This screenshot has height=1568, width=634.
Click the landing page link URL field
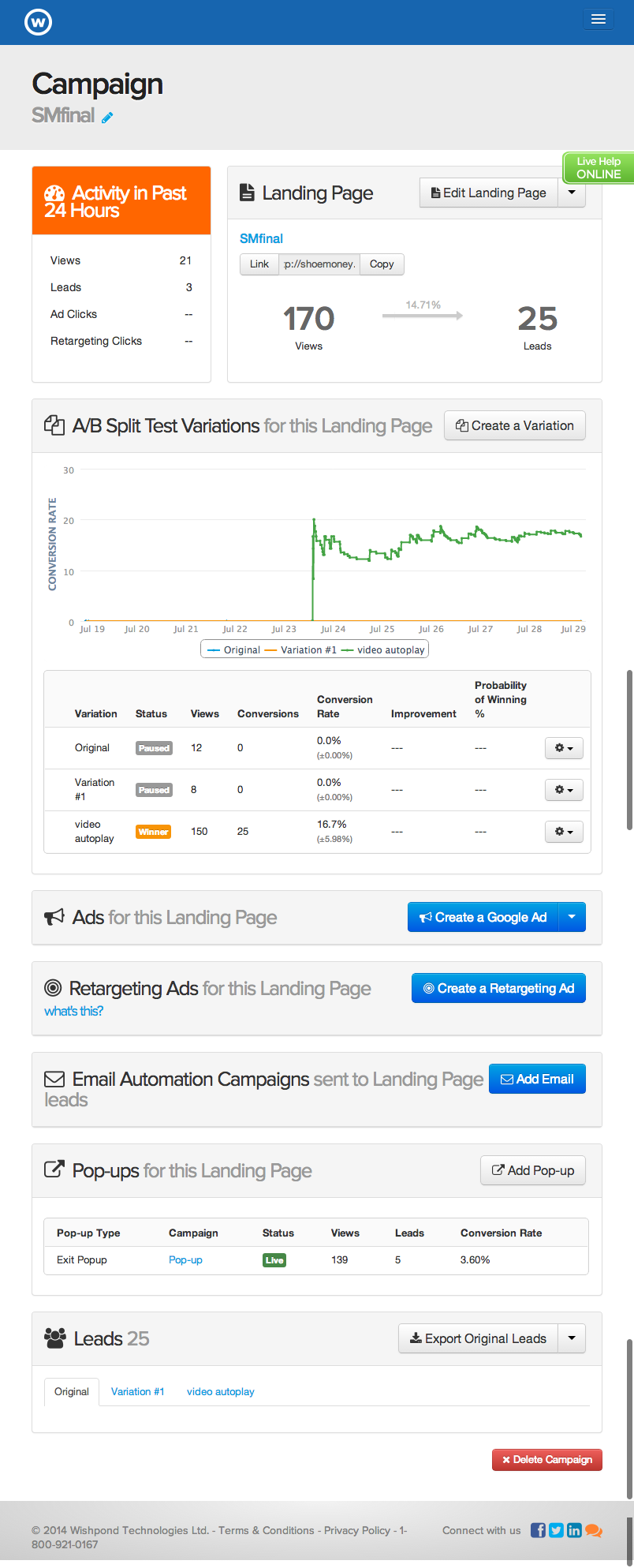[319, 264]
